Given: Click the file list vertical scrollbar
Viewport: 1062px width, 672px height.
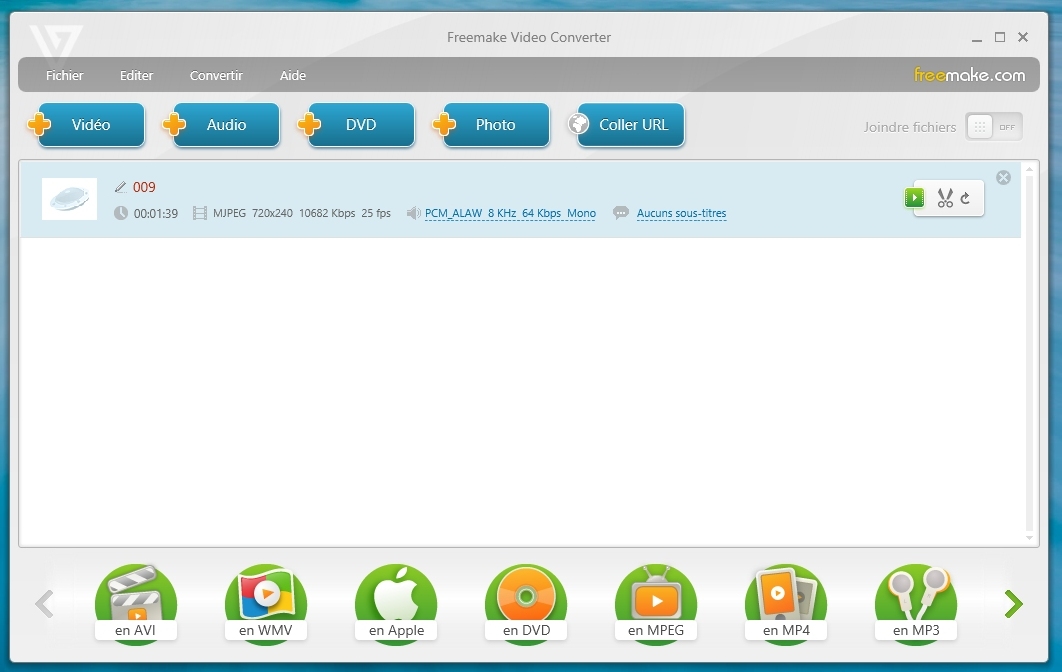Looking at the screenshot, I should (1029, 352).
